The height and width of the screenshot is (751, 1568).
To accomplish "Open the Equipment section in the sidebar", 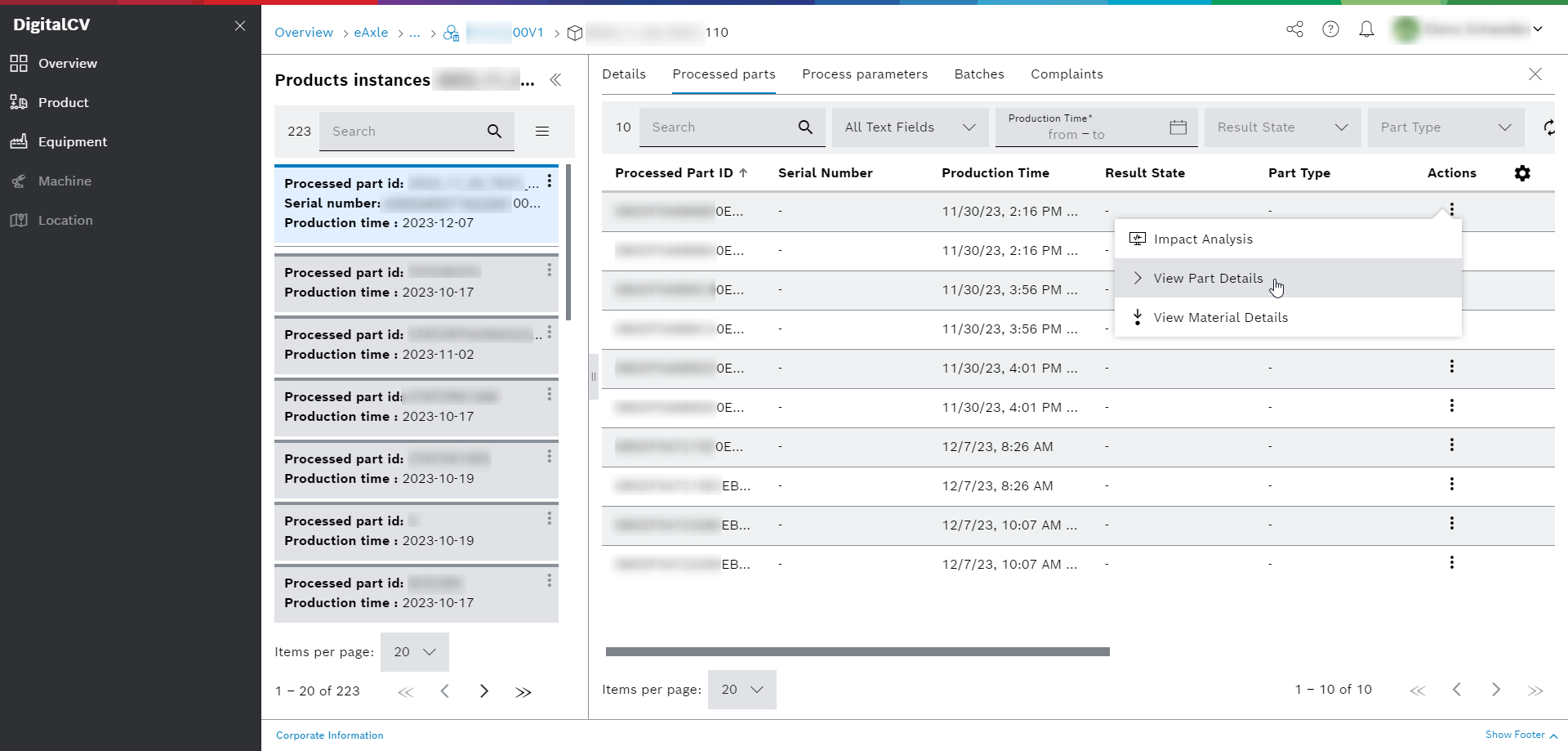I will click(73, 141).
